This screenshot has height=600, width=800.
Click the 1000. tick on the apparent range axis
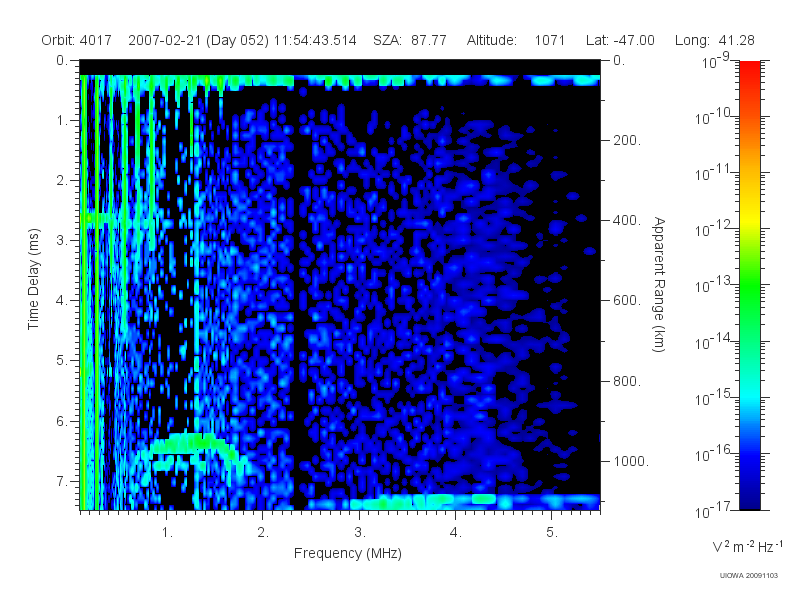[631, 461]
